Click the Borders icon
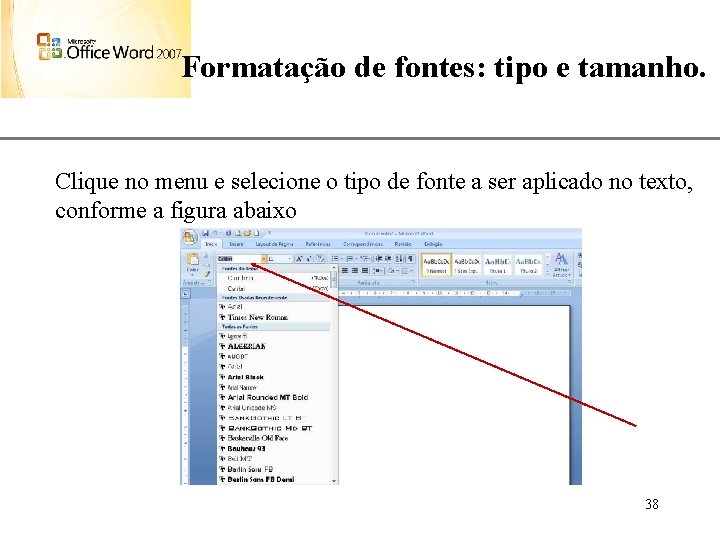Screen dimensions: 720x540 405,271
